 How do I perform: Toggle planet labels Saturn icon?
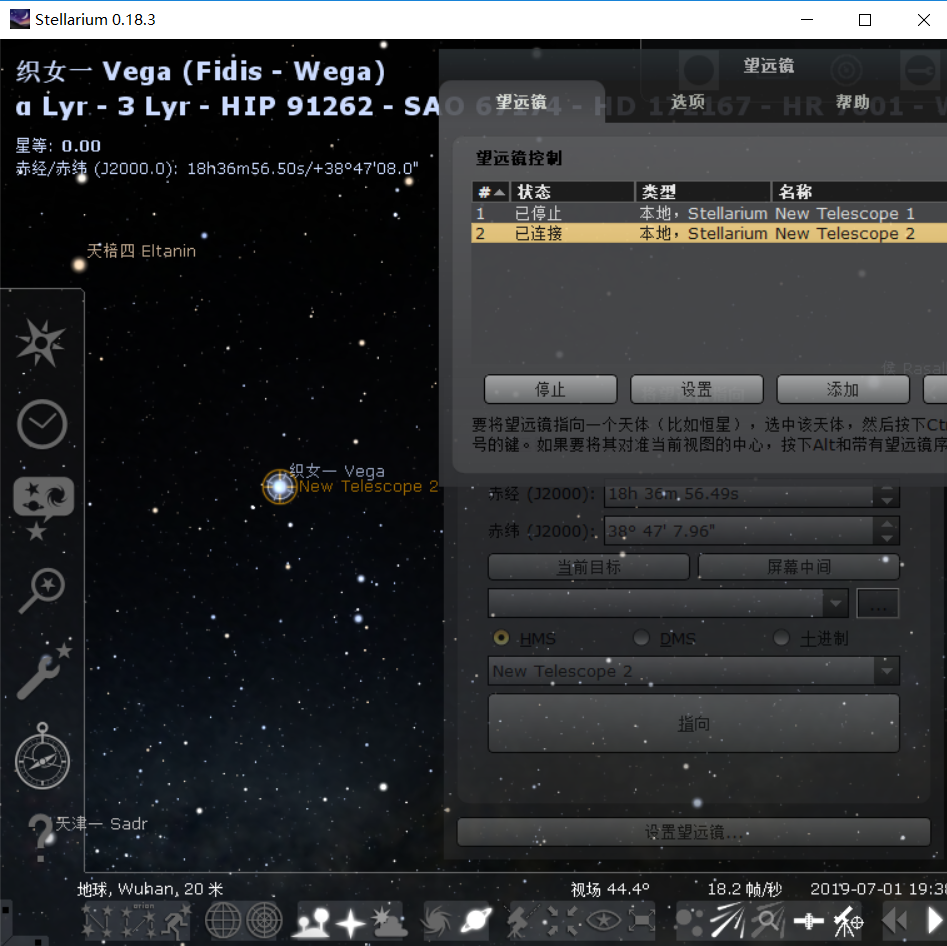(476, 921)
